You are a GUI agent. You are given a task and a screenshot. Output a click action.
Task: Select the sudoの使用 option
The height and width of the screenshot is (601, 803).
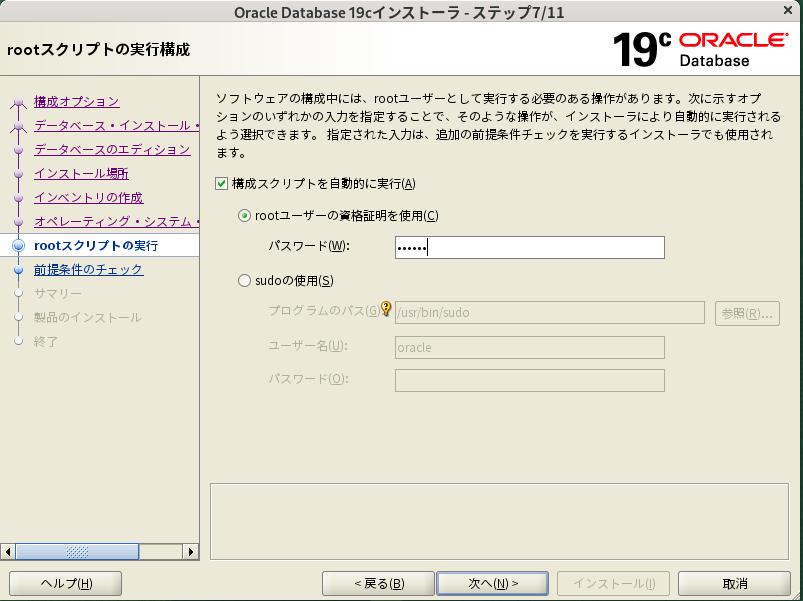point(244,281)
